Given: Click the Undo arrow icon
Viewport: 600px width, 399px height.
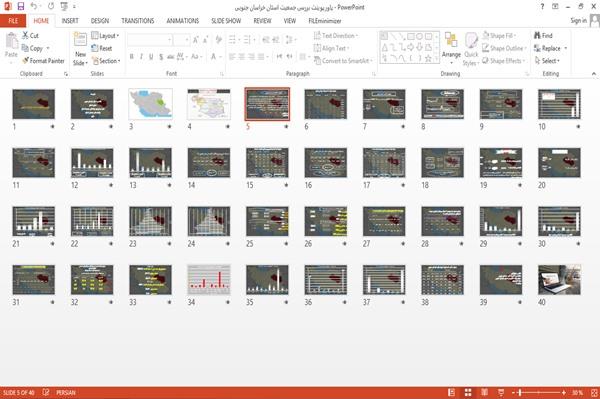Looking at the screenshot, I should [34, 6].
